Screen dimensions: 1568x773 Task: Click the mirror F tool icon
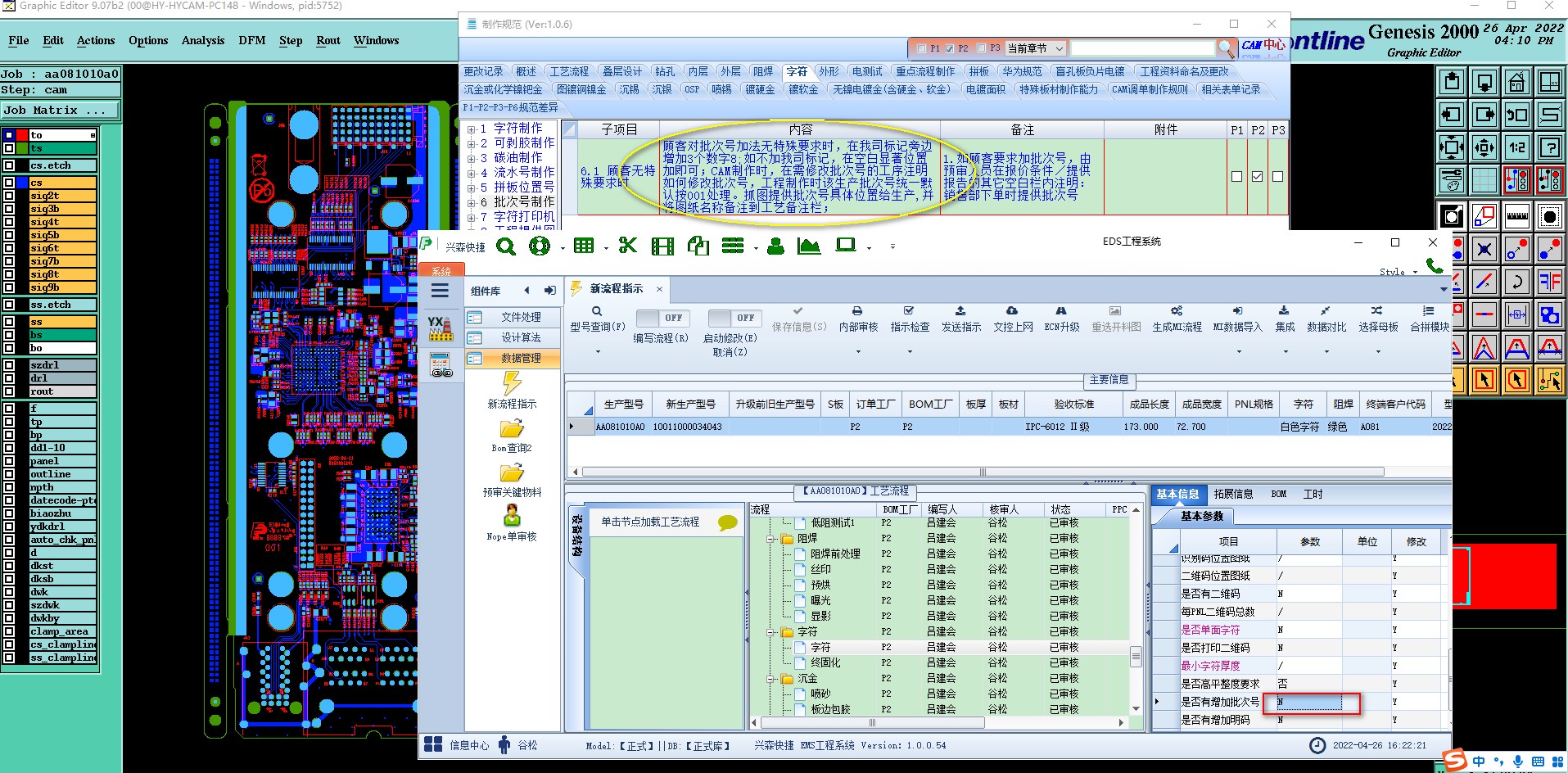pyautogui.click(x=1549, y=282)
